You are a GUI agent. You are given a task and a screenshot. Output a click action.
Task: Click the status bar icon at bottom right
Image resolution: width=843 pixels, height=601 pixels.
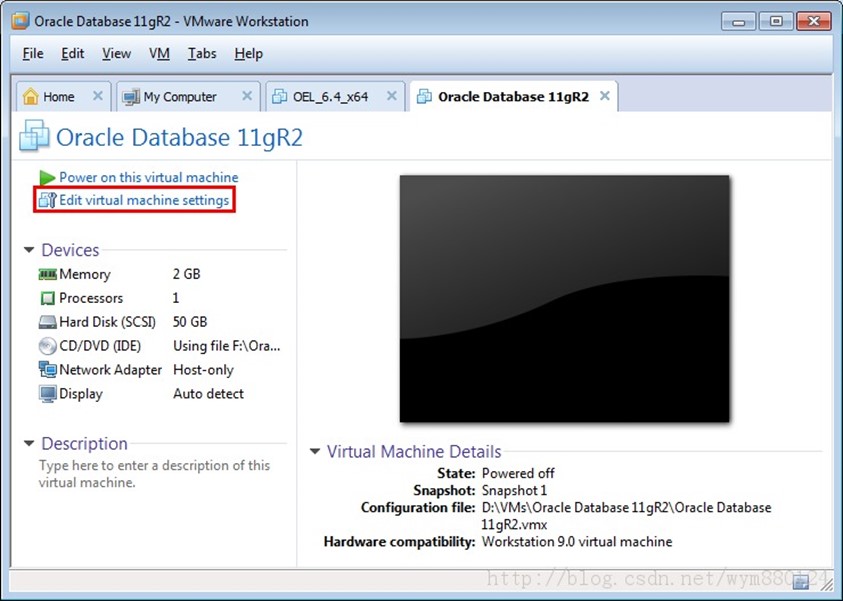coord(801,581)
